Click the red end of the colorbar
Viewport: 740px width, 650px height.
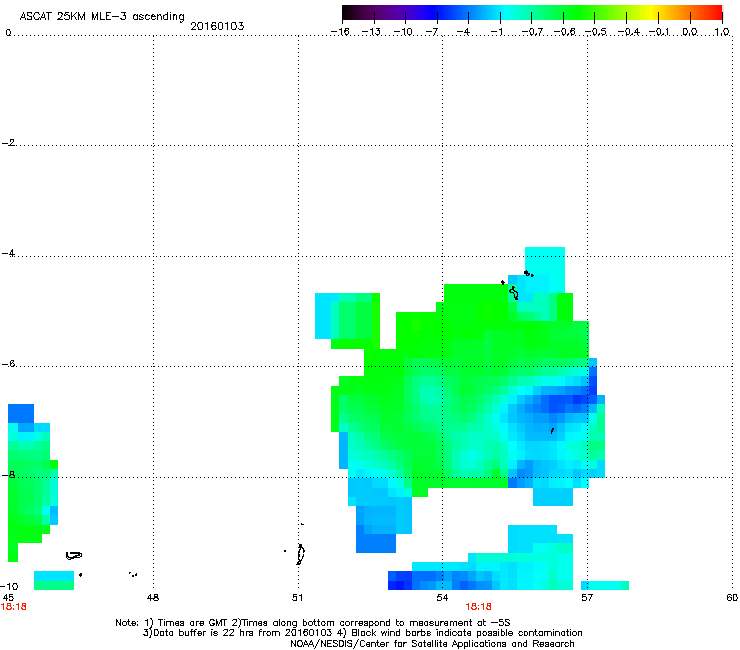pos(715,13)
